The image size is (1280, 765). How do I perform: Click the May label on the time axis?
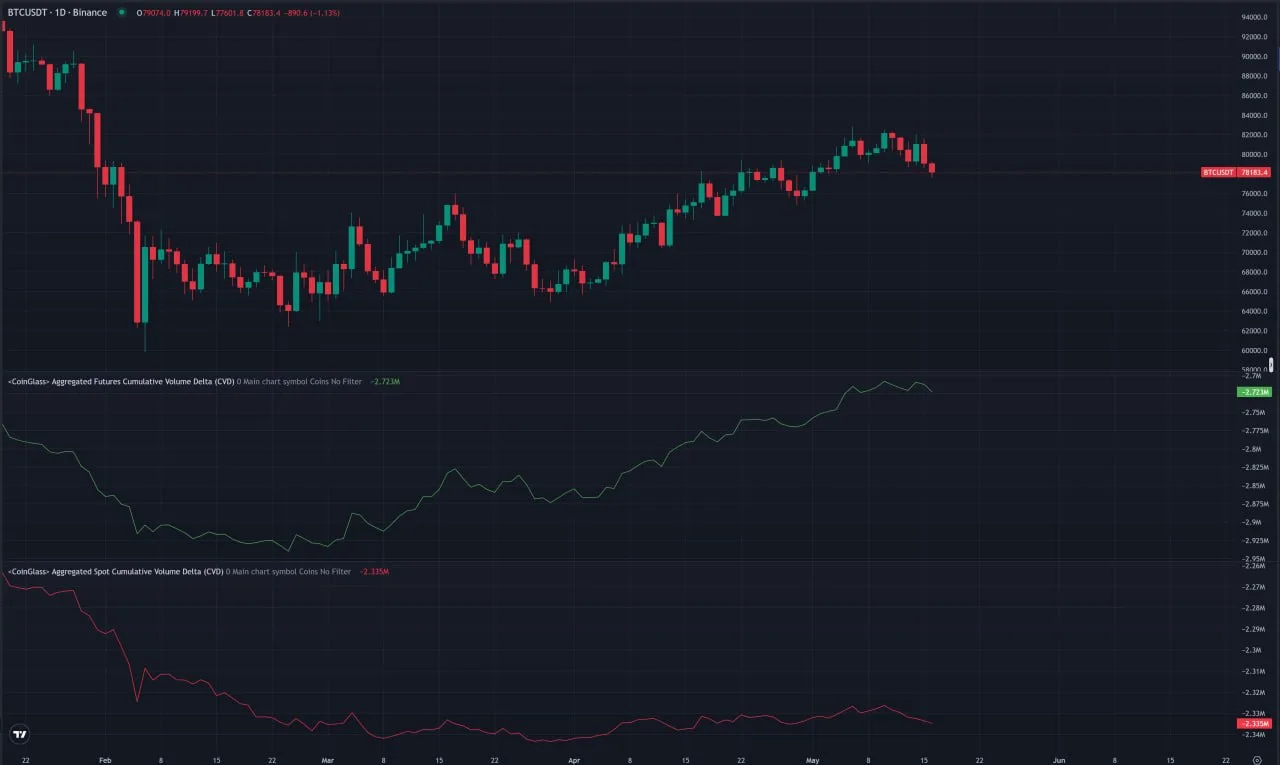point(812,760)
